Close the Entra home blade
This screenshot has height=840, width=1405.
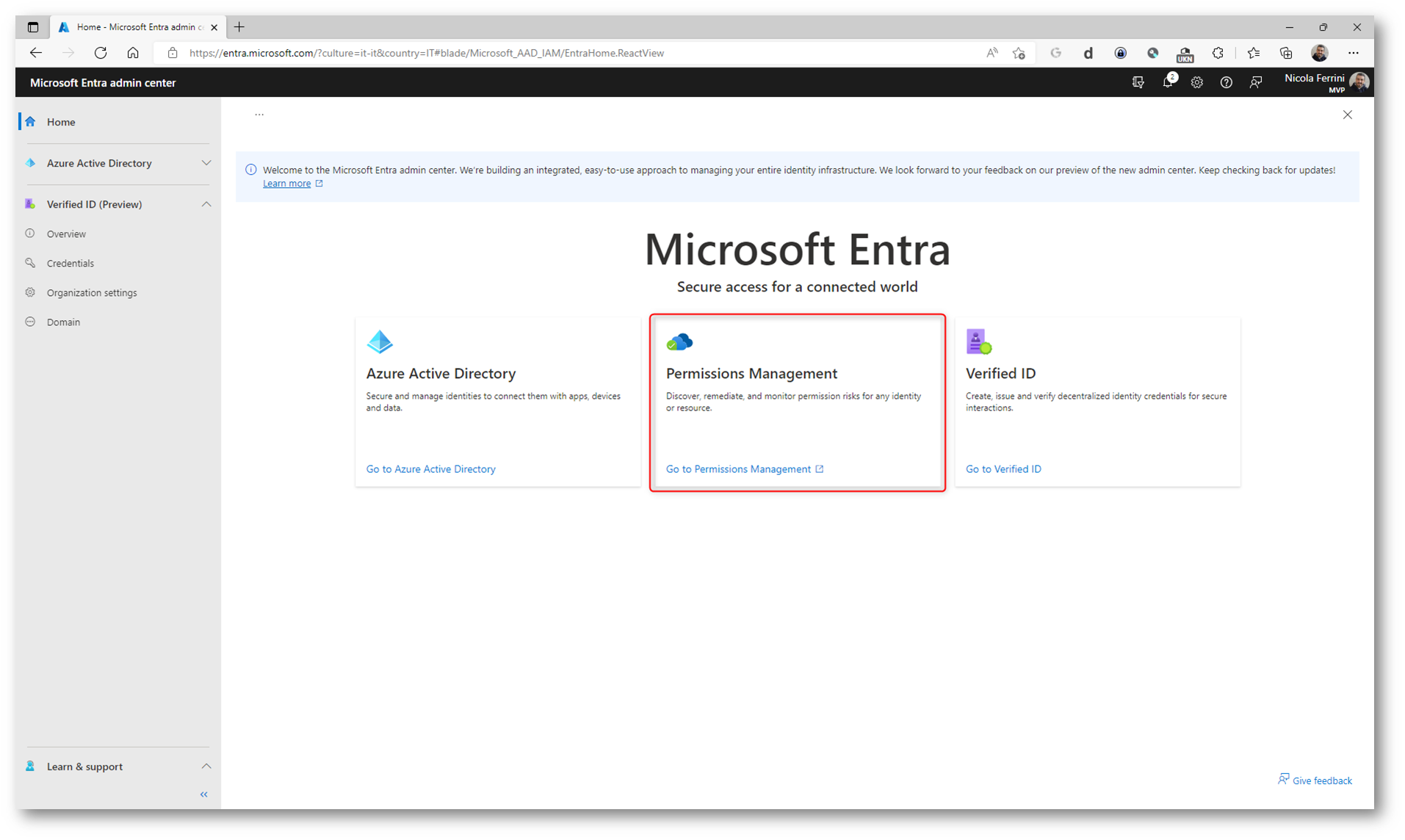tap(1347, 115)
